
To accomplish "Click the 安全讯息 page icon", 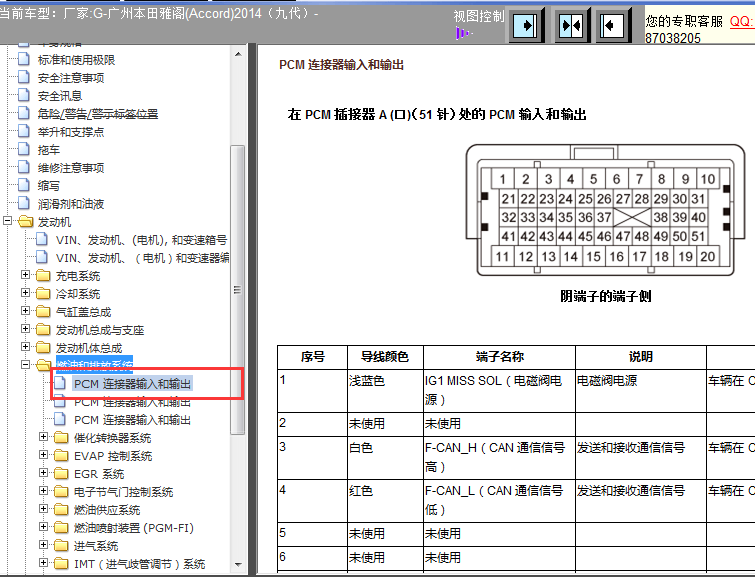I will pos(24,95).
